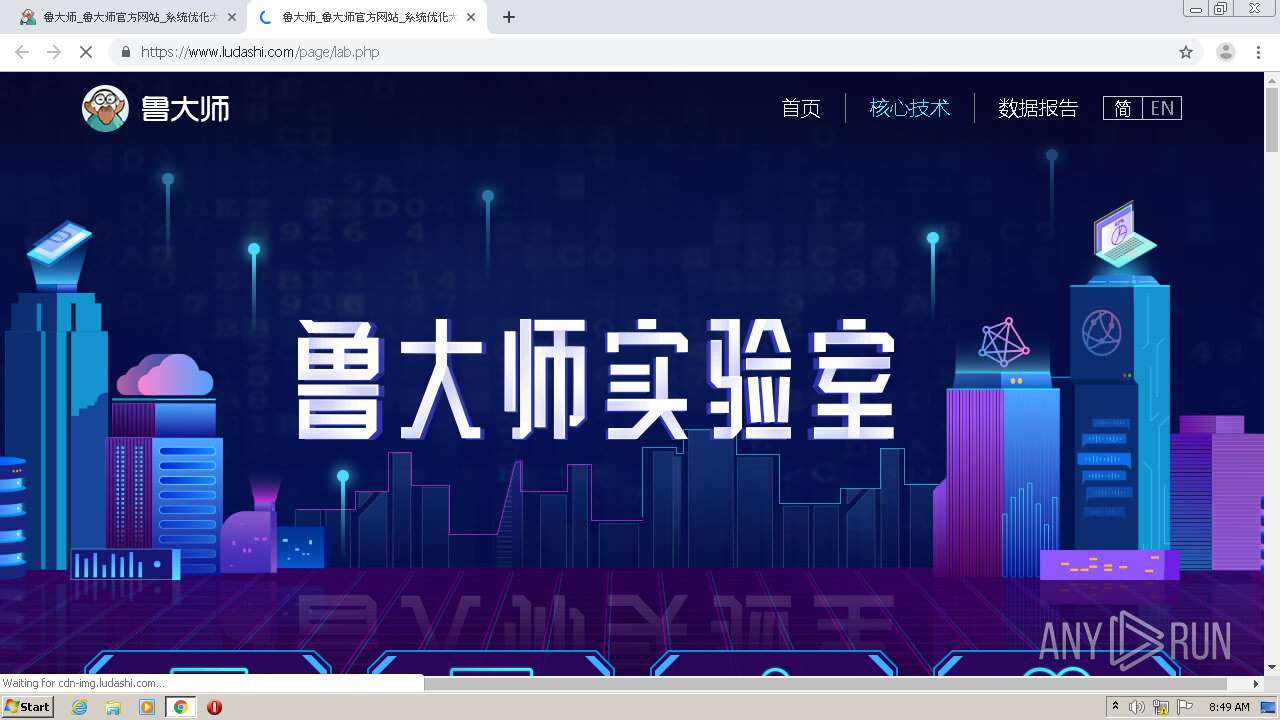The height and width of the screenshot is (720, 1280).
Task: Click the 8:49 AM clock
Action: [x=1229, y=707]
